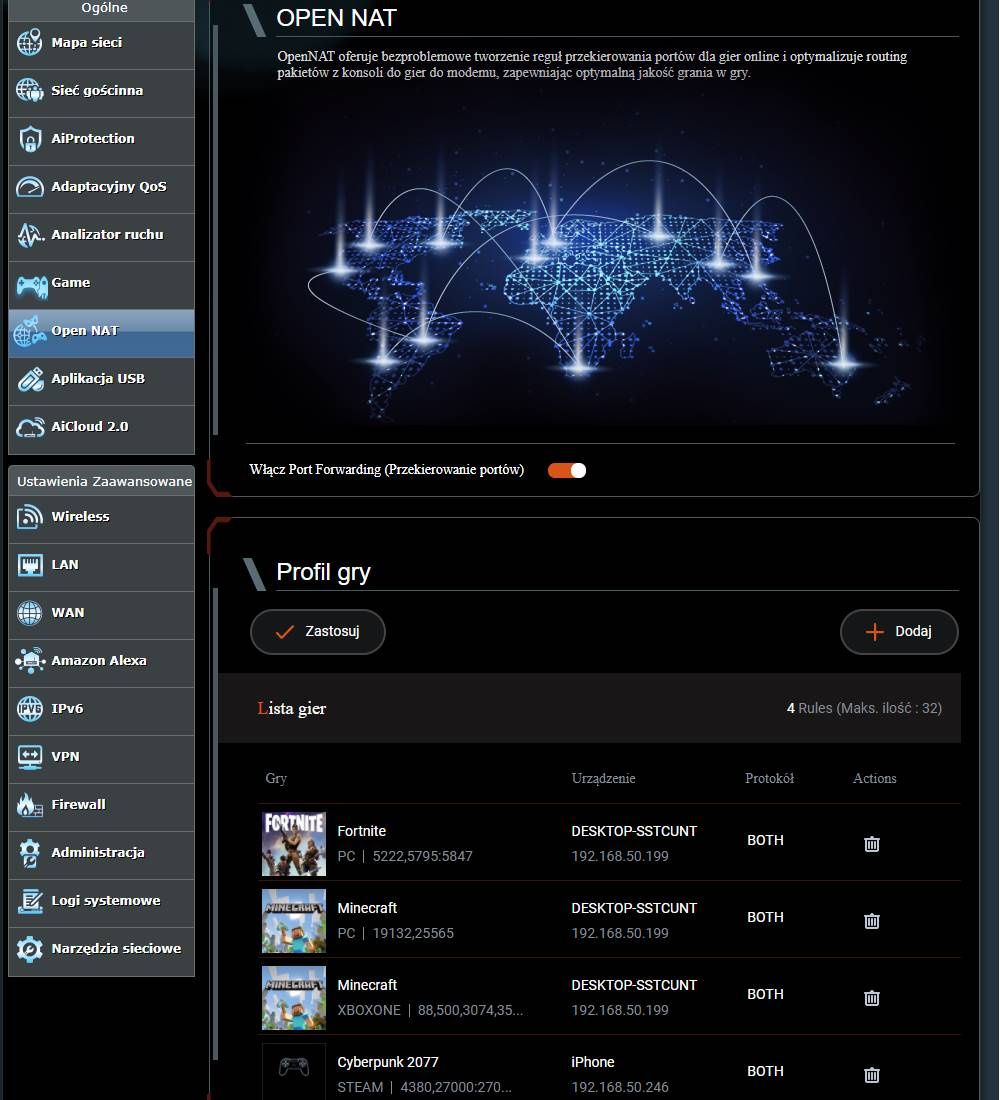The image size is (1000, 1100).
Task: Click the Fortnite game cover thumbnail
Action: pos(294,844)
